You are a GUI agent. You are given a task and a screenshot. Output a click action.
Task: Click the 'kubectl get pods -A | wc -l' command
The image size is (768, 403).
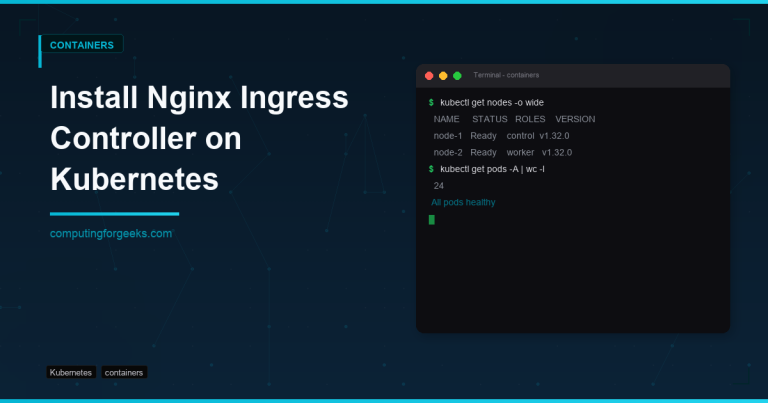click(x=492, y=169)
